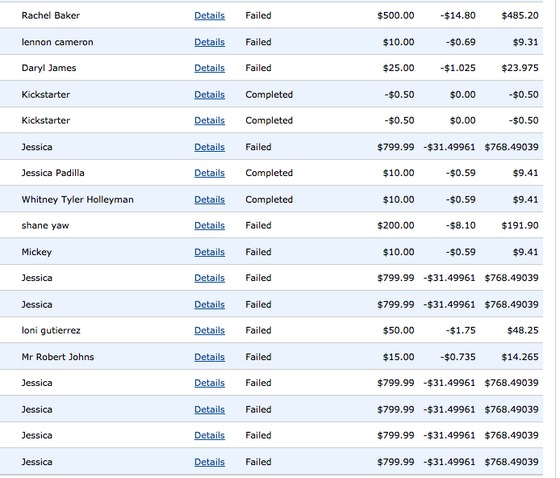Click the -$1.75 fee value
Image resolution: width=560 pixels, height=478 pixels.
(461, 330)
